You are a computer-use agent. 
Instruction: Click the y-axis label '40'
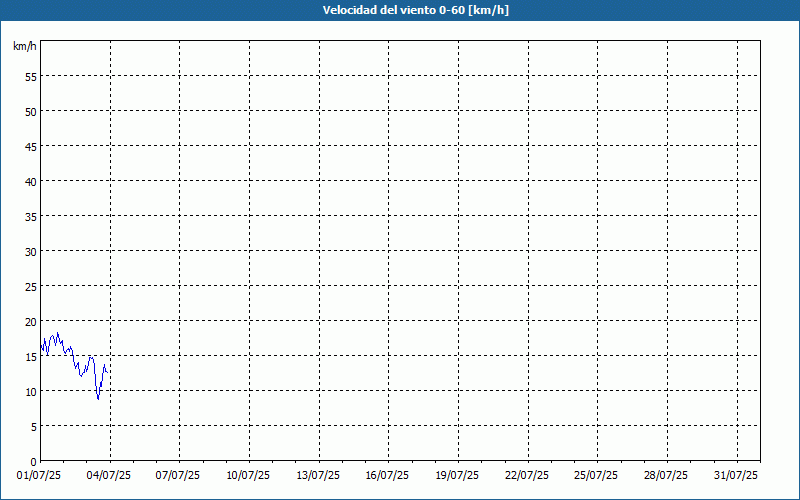[31, 182]
